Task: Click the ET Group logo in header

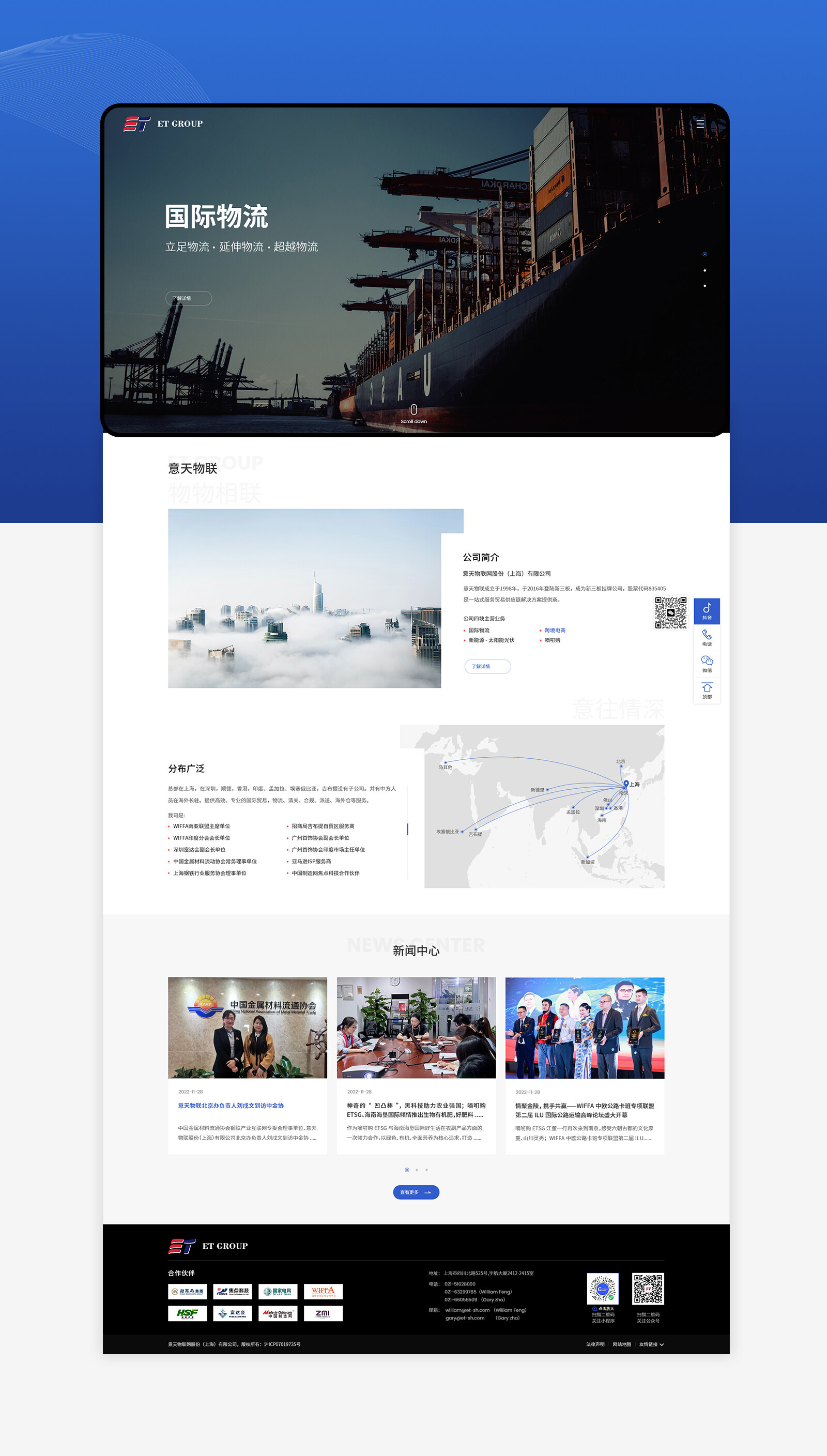Action: tap(163, 124)
